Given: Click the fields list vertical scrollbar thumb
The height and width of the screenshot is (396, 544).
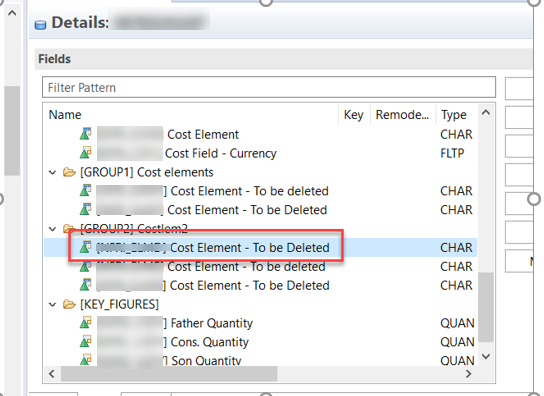Looking at the screenshot, I should (486, 307).
